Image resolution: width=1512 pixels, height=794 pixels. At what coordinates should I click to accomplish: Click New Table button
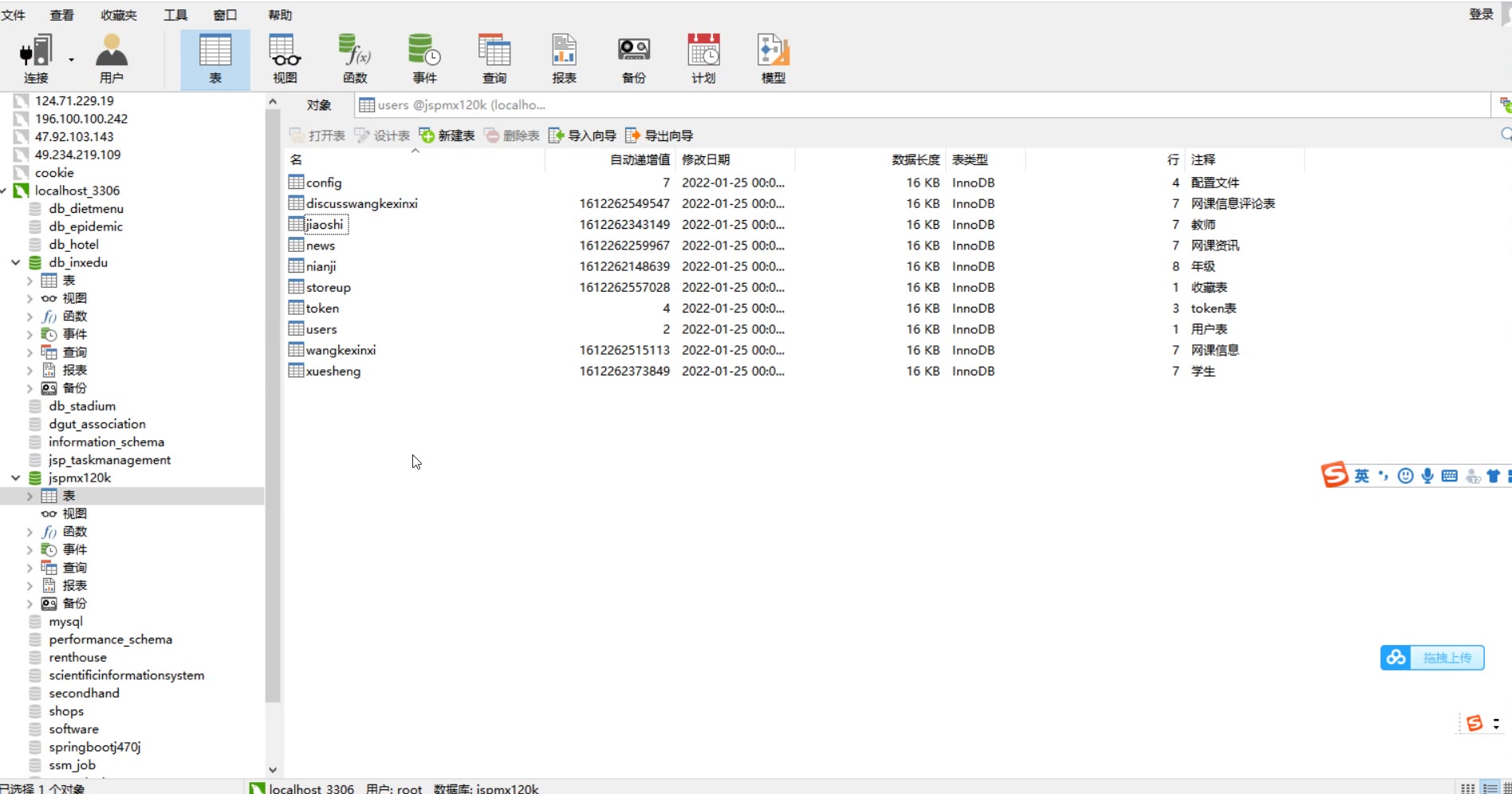[447, 136]
